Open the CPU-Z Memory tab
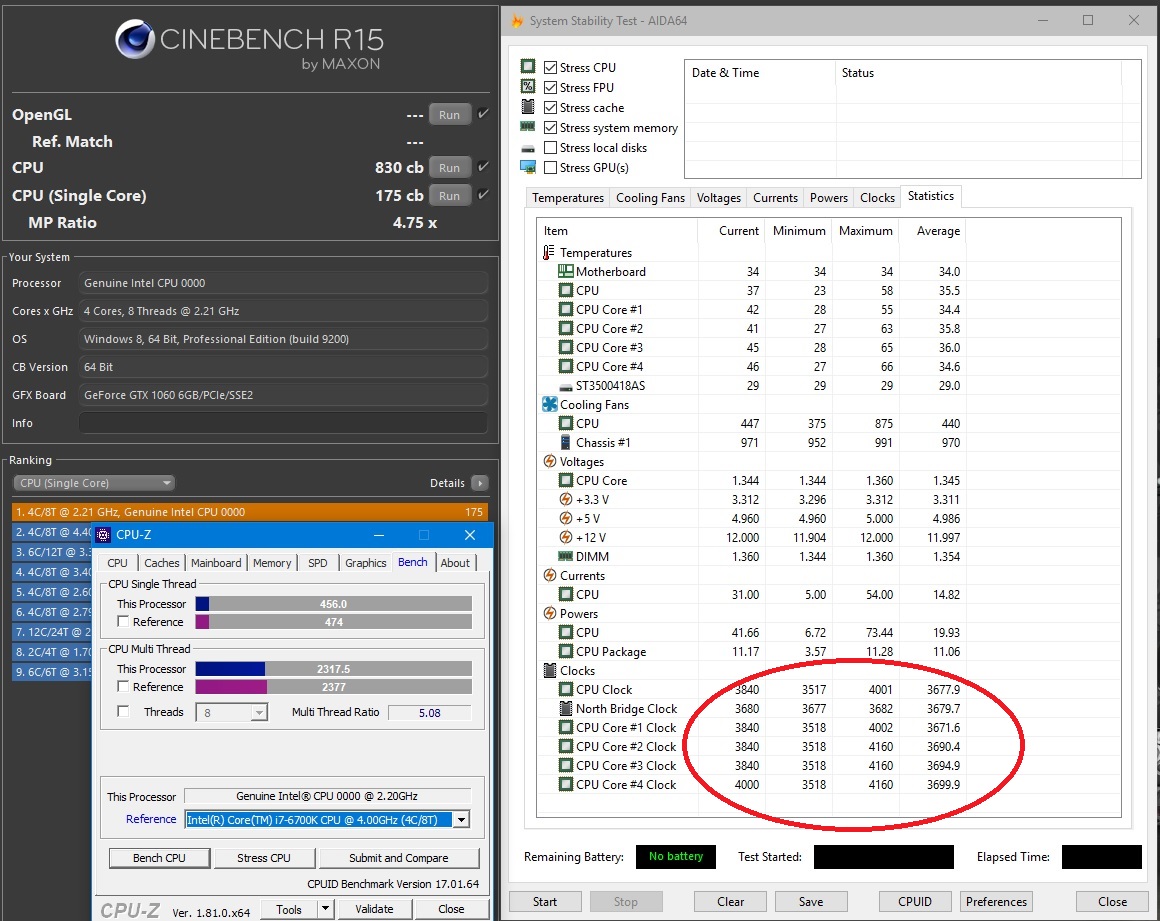This screenshot has height=921, width=1160. (x=272, y=563)
